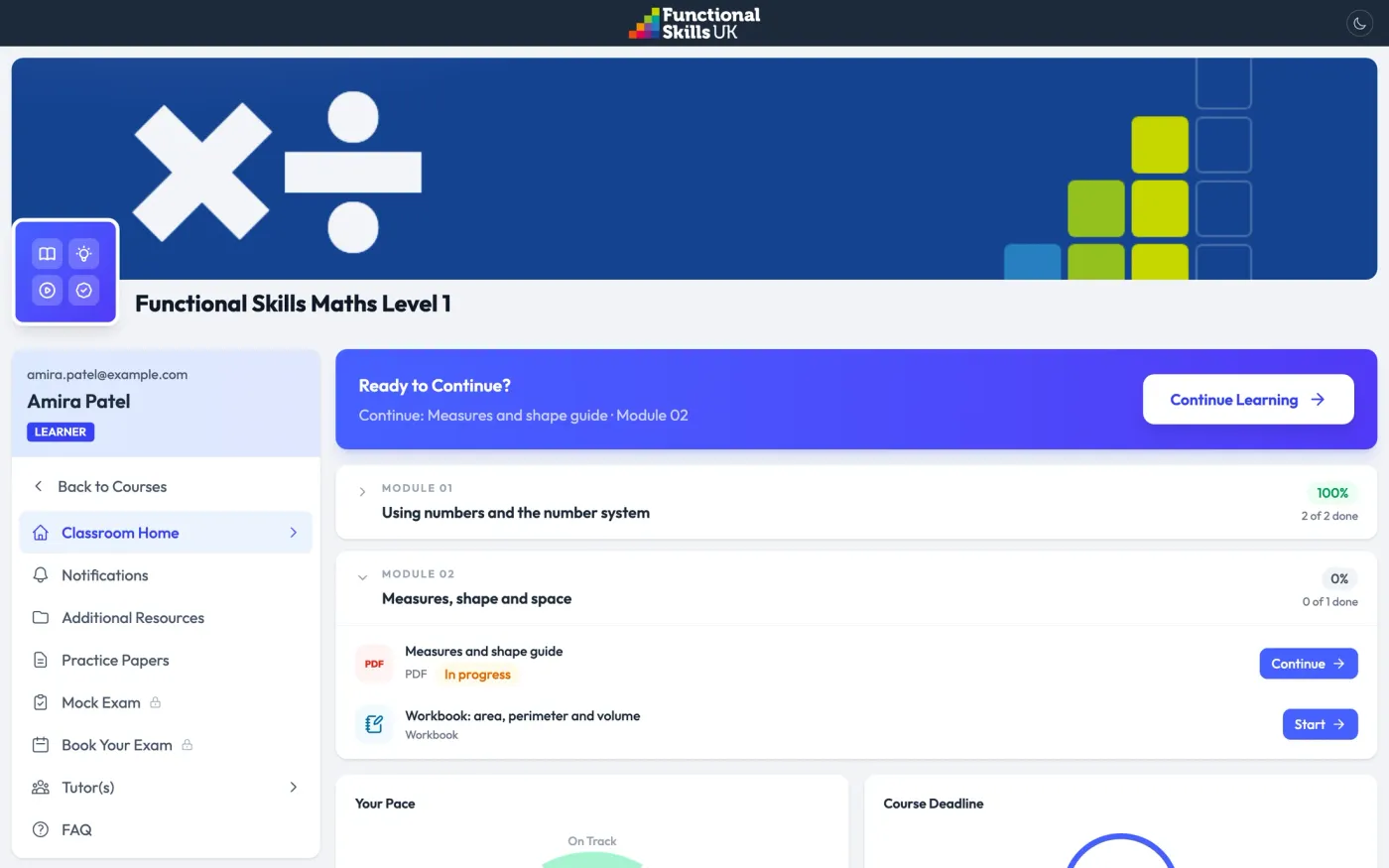Image resolution: width=1389 pixels, height=868 pixels.
Task: Click the In progress status label
Action: 477,675
